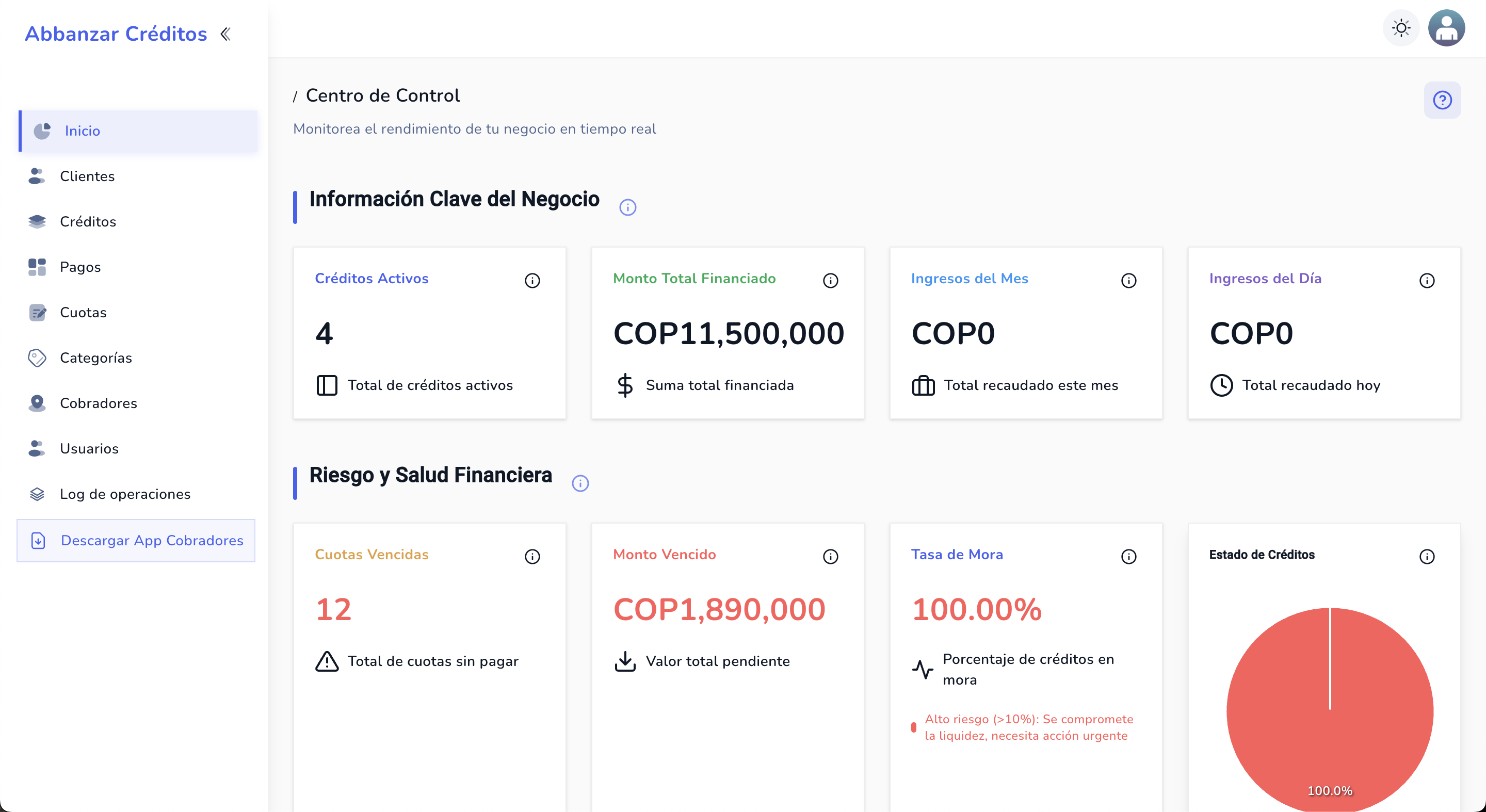1486x812 pixels.
Task: Show info for Riesgo y Salud Financiera
Action: [580, 483]
